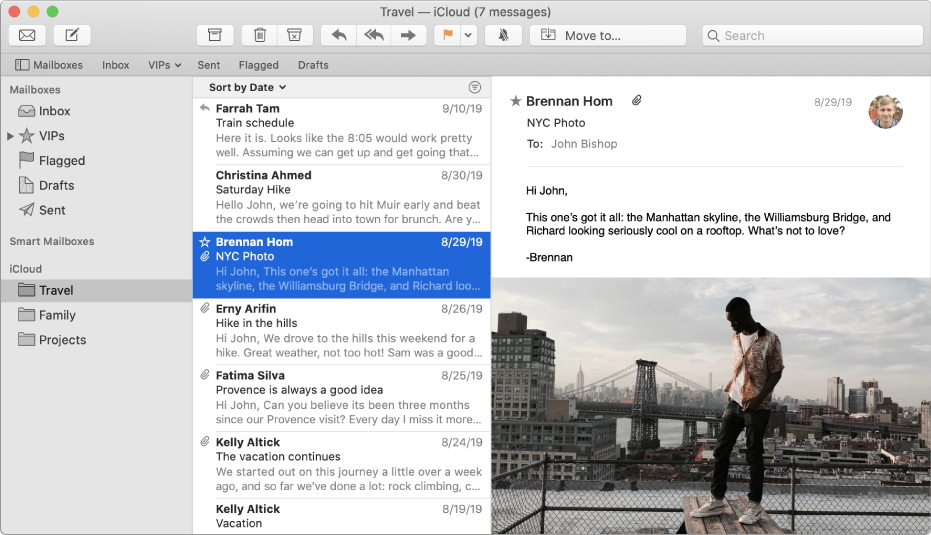931x535 pixels.
Task: Open the flag color dropdown arrow
Action: tap(468, 35)
